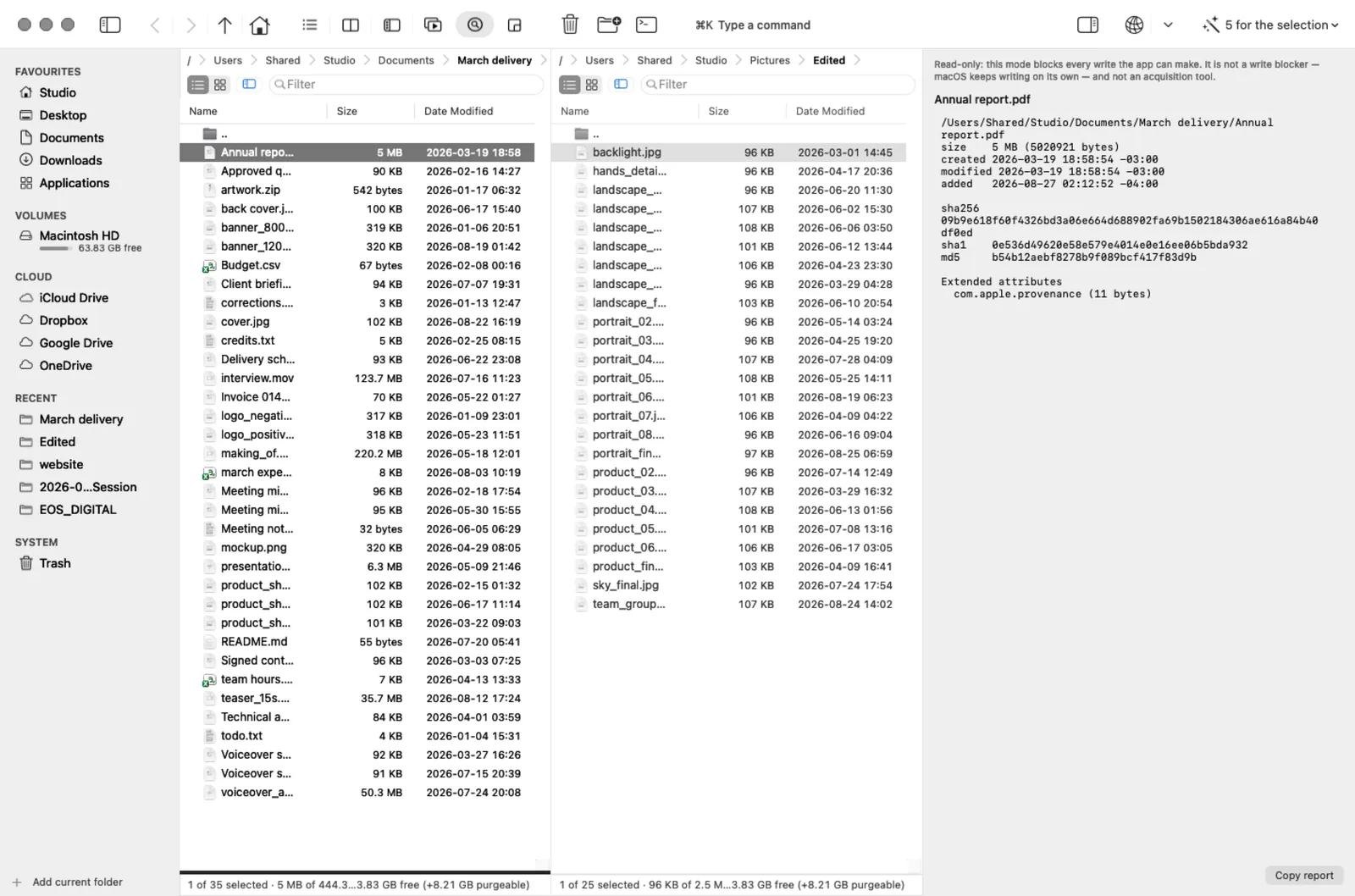Viewport: 1355px width, 896px height.
Task: Move selection to Trash via toolbar
Action: [570, 25]
